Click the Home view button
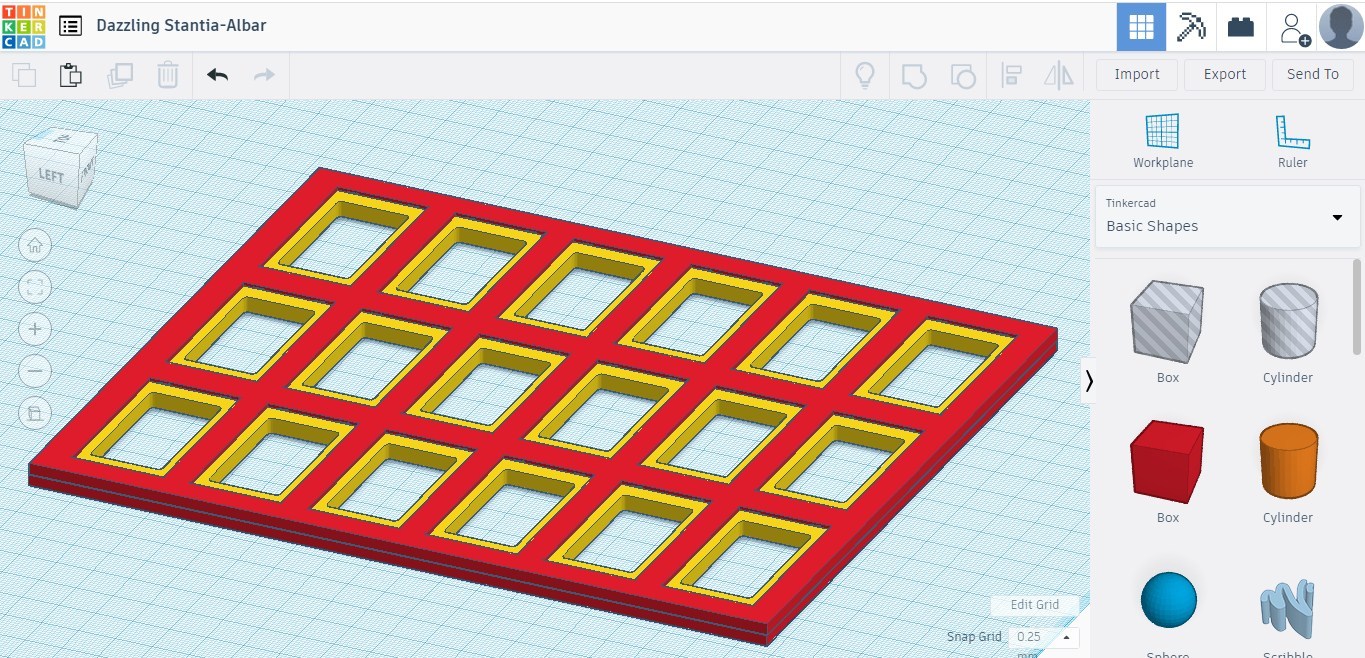Viewport: 1365px width, 658px height. pyautogui.click(x=35, y=245)
